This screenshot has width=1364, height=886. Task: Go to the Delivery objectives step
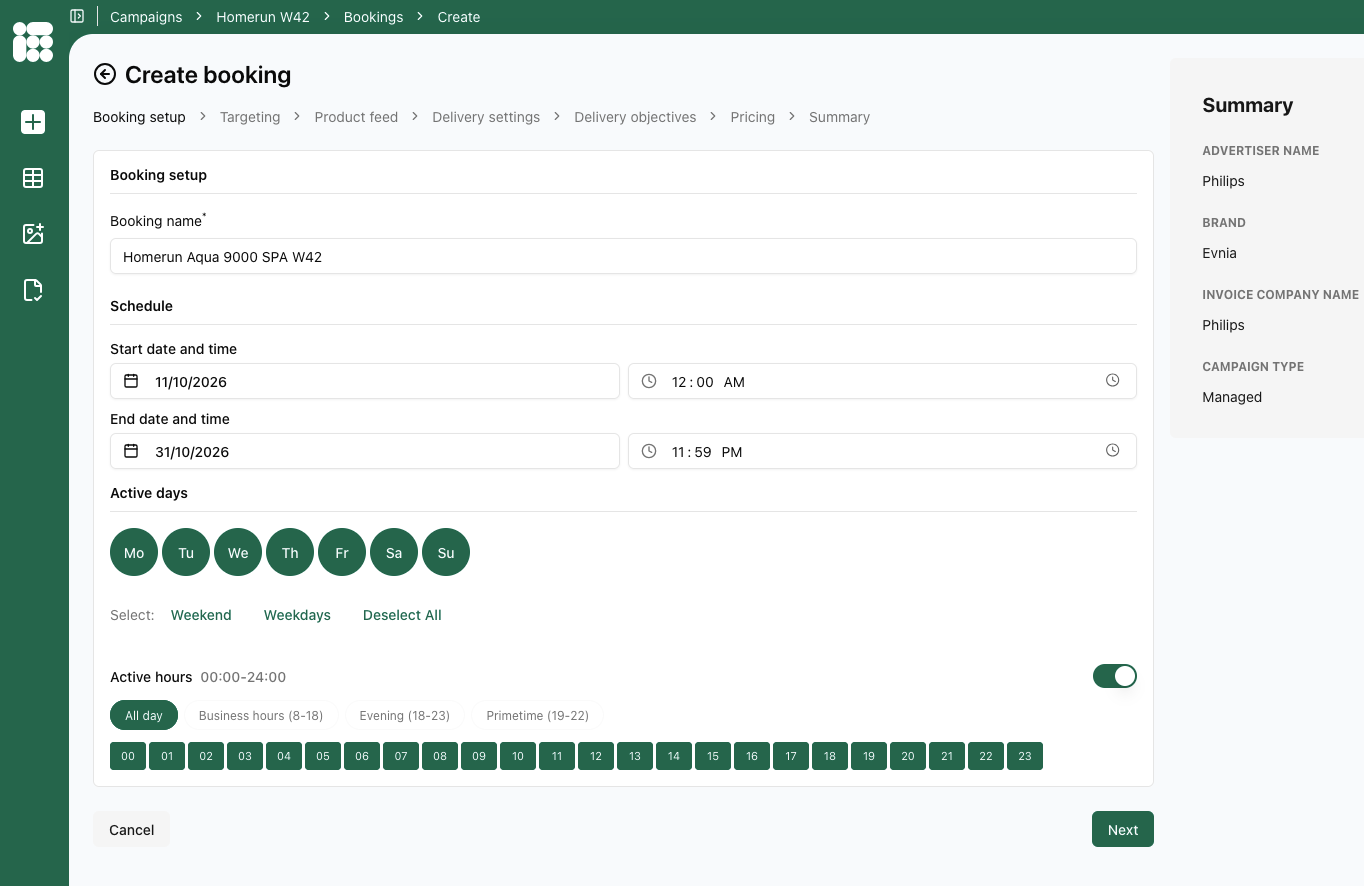pos(635,117)
